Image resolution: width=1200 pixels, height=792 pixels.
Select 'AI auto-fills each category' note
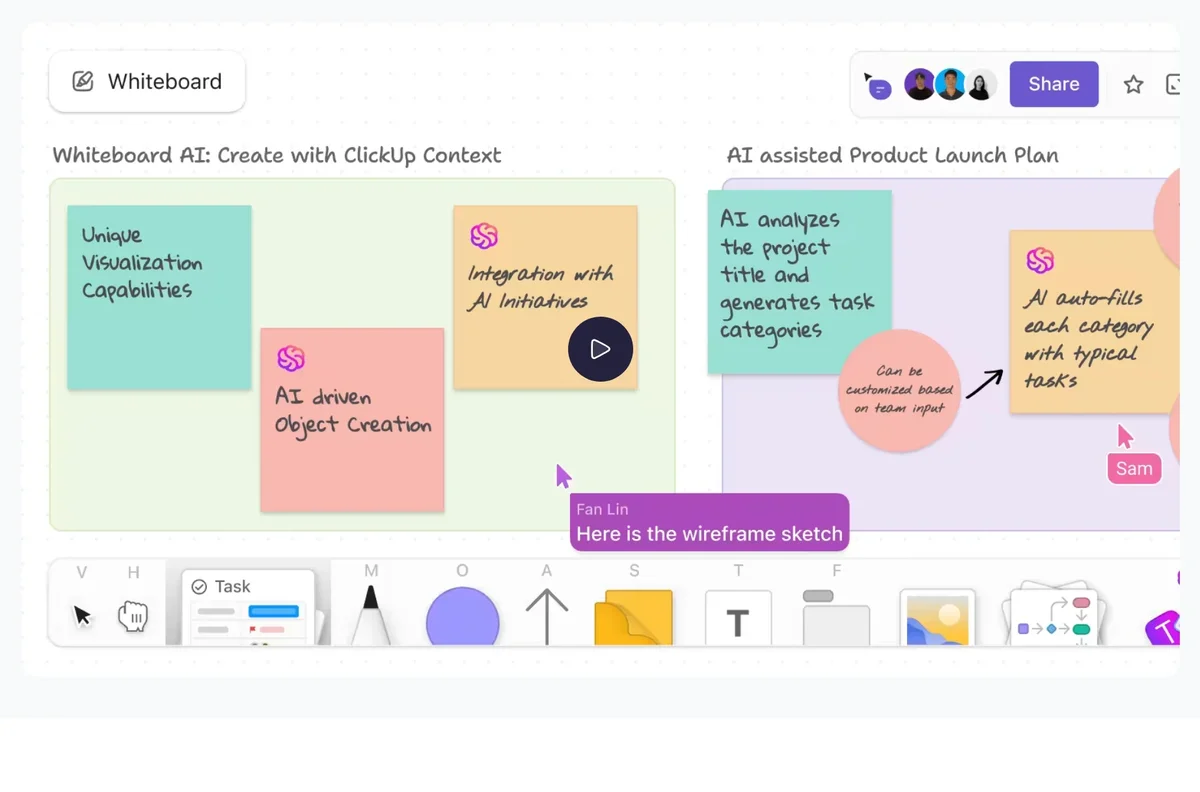point(1095,322)
